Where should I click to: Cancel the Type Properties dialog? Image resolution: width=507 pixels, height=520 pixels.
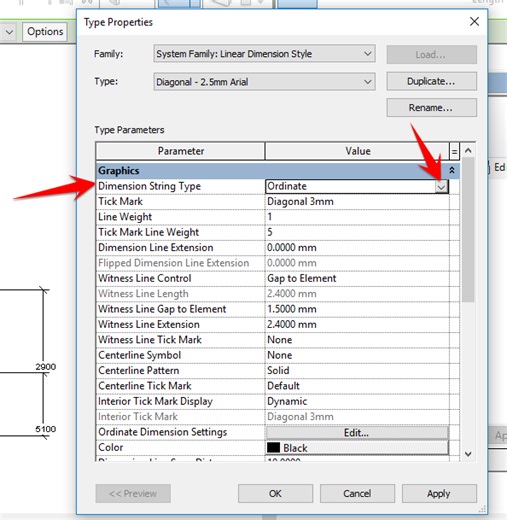pyautogui.click(x=357, y=494)
